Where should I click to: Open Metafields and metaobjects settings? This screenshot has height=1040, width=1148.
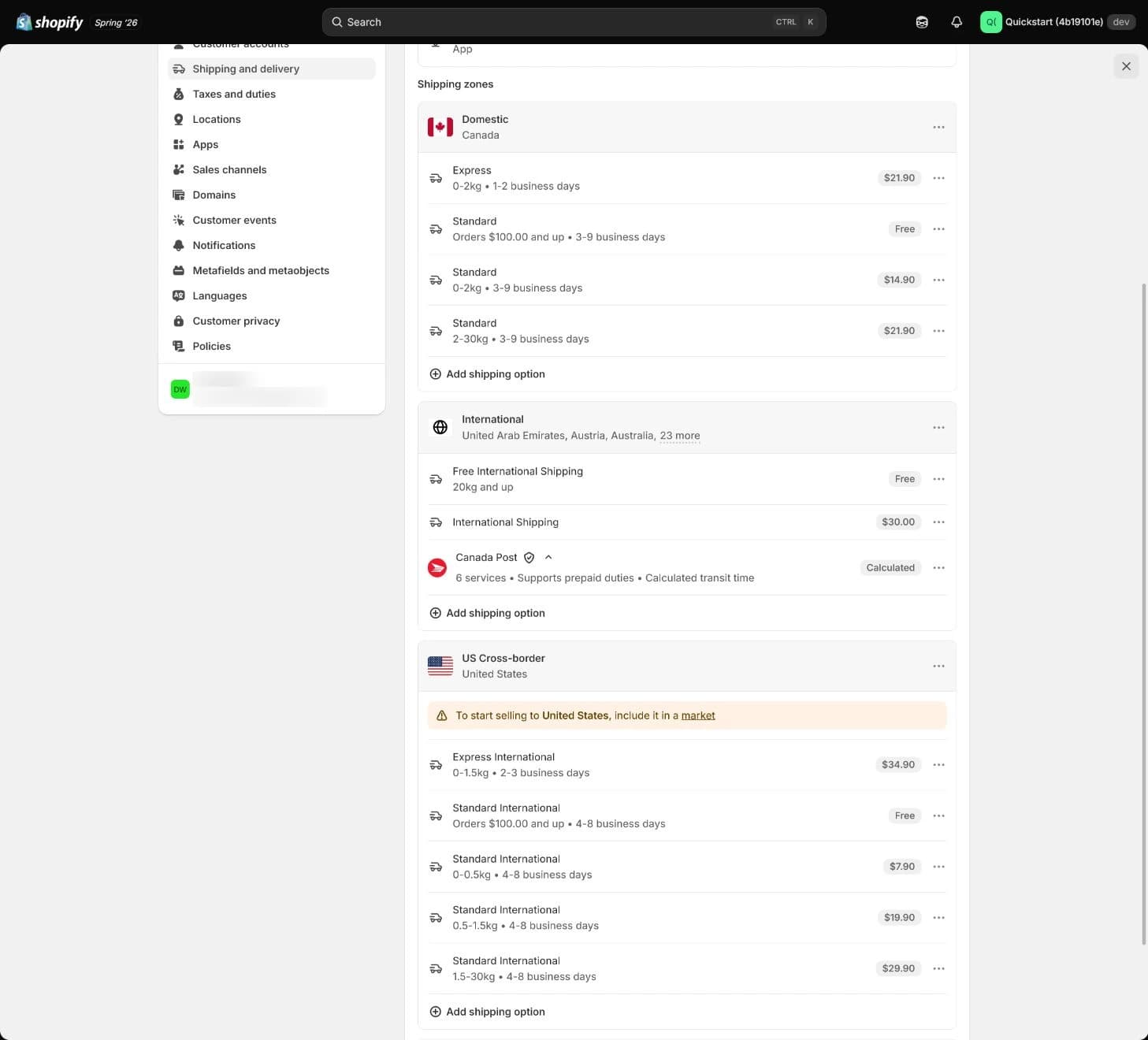(271, 270)
